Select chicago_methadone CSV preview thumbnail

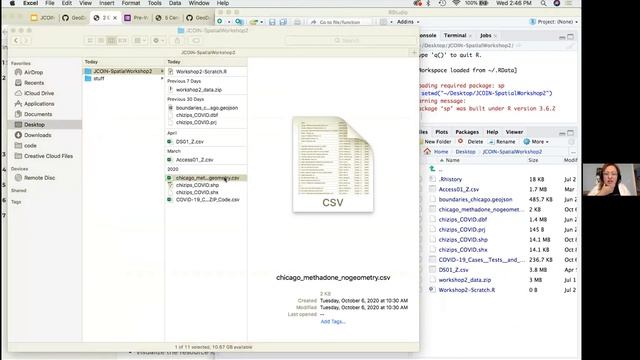point(333,164)
